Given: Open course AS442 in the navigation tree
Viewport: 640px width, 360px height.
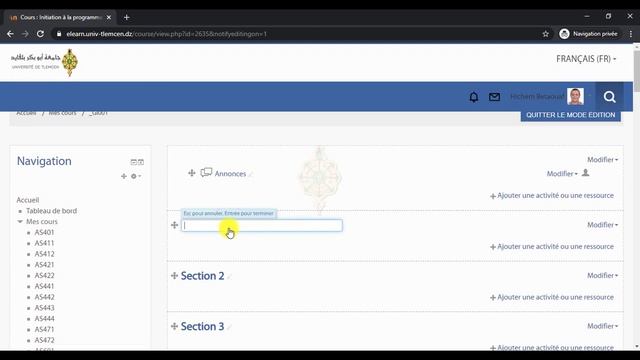Looking at the screenshot, I should point(44,297).
